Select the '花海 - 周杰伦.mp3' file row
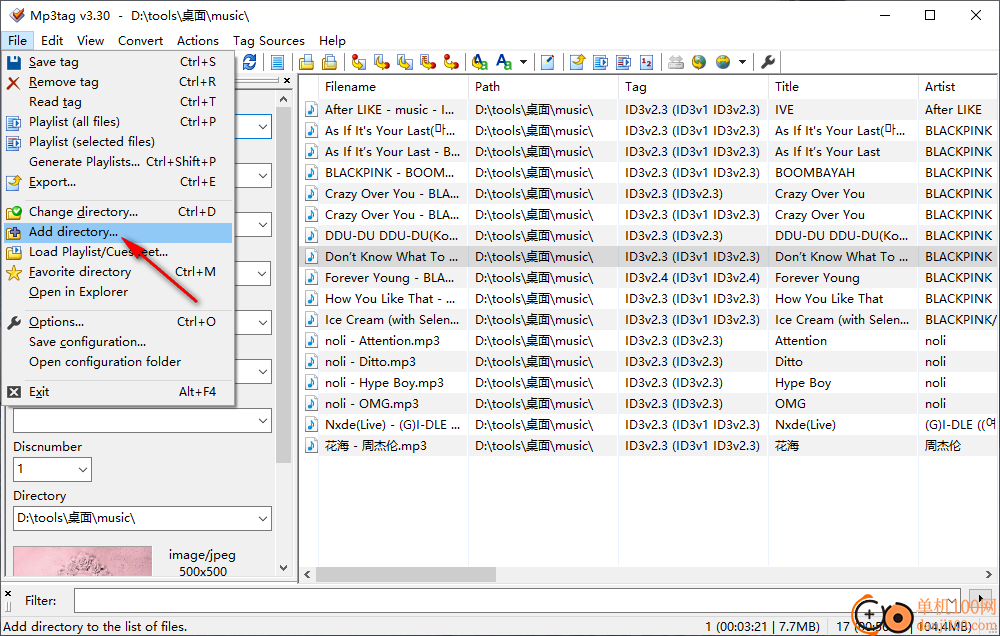 pos(649,446)
